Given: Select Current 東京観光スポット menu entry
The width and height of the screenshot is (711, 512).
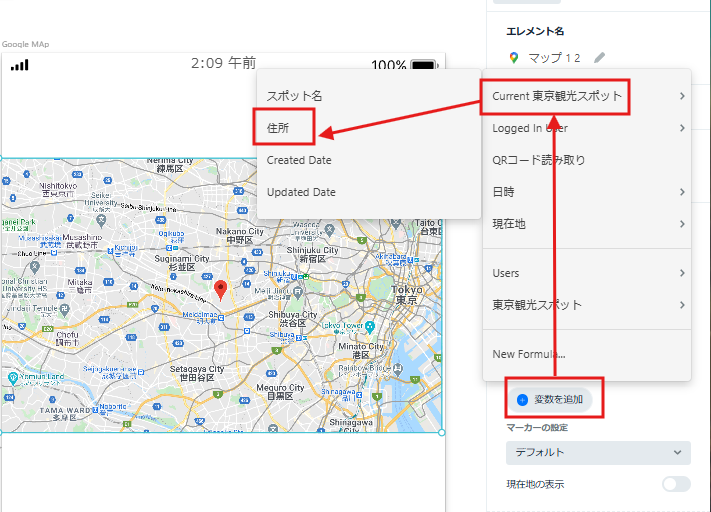Looking at the screenshot, I should 587,96.
